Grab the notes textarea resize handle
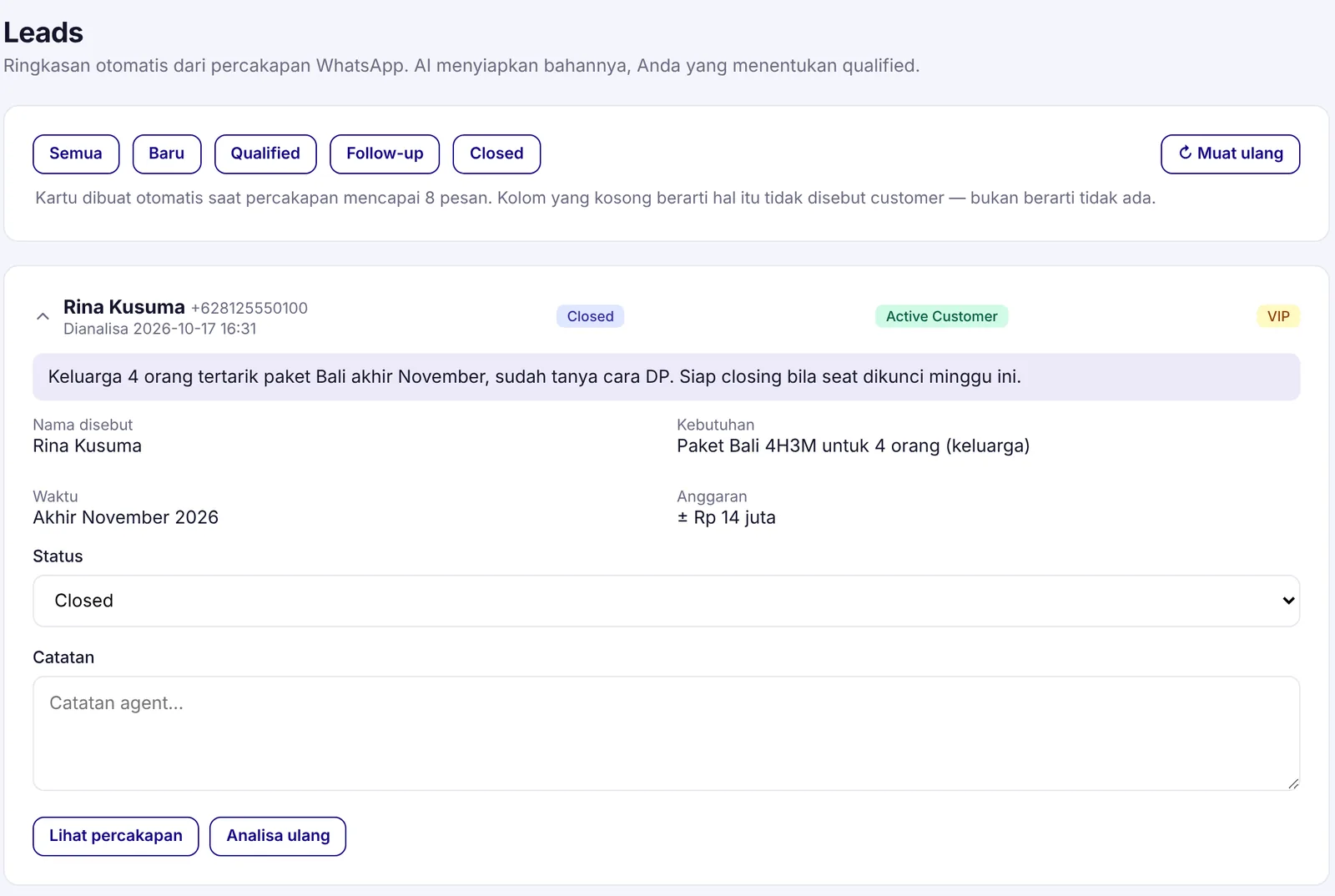This screenshot has height=896, width=1335. click(x=1292, y=783)
